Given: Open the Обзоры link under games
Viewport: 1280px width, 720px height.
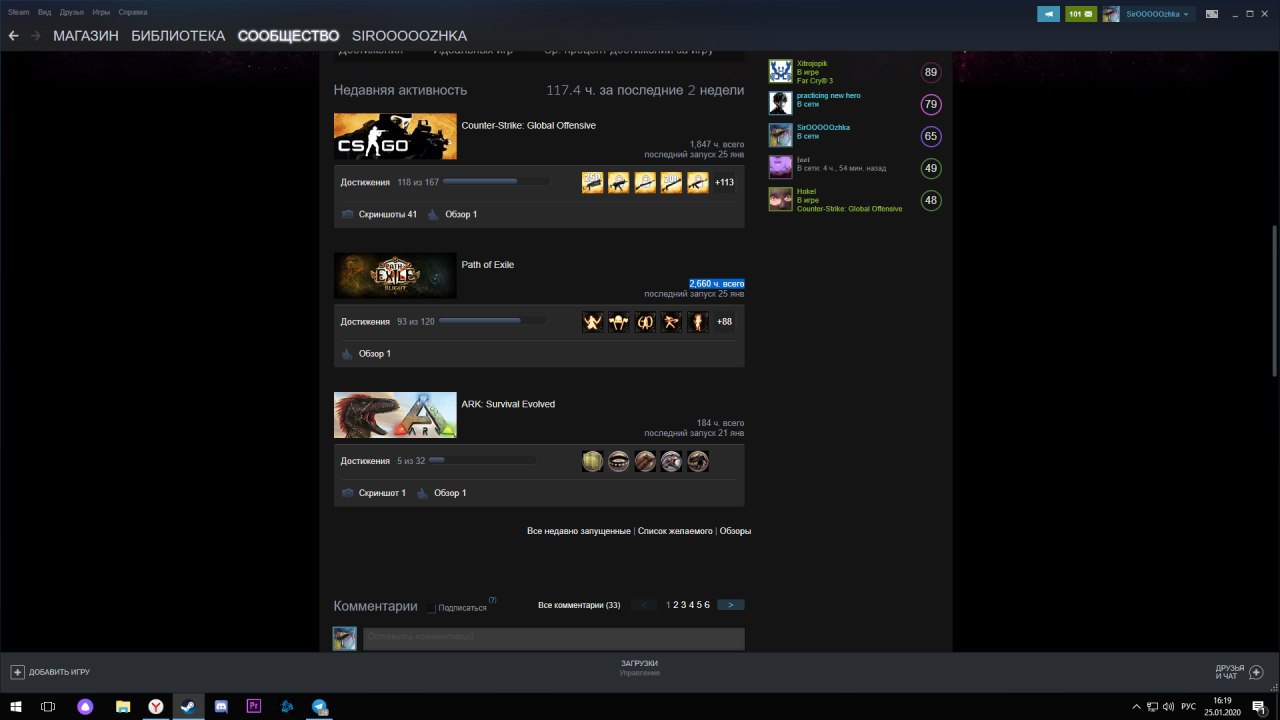Looking at the screenshot, I should [735, 531].
